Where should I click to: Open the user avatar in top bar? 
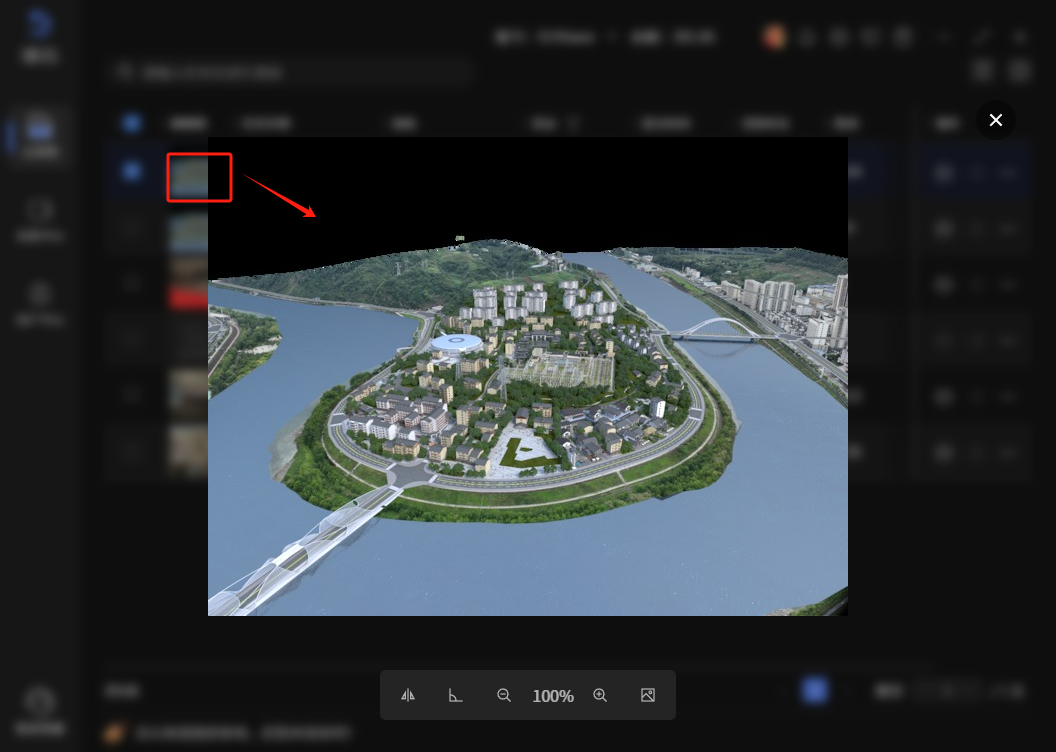[773, 37]
